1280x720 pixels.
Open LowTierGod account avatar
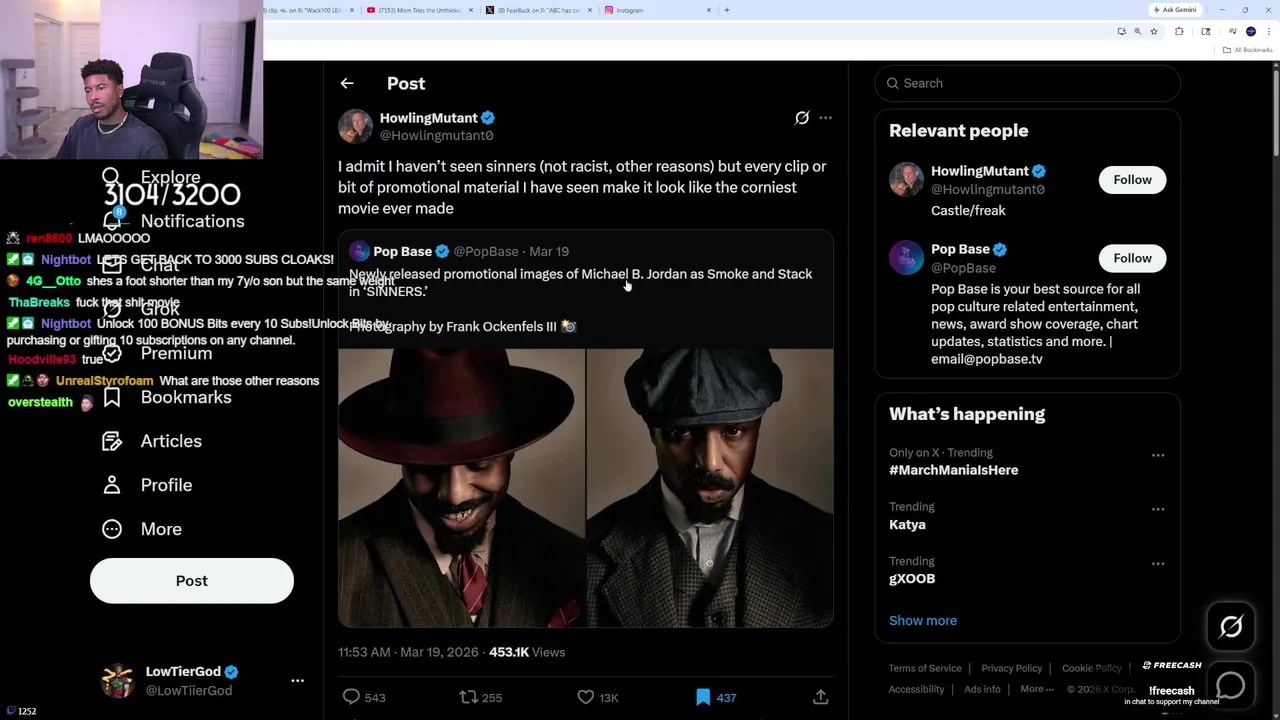tap(118, 681)
